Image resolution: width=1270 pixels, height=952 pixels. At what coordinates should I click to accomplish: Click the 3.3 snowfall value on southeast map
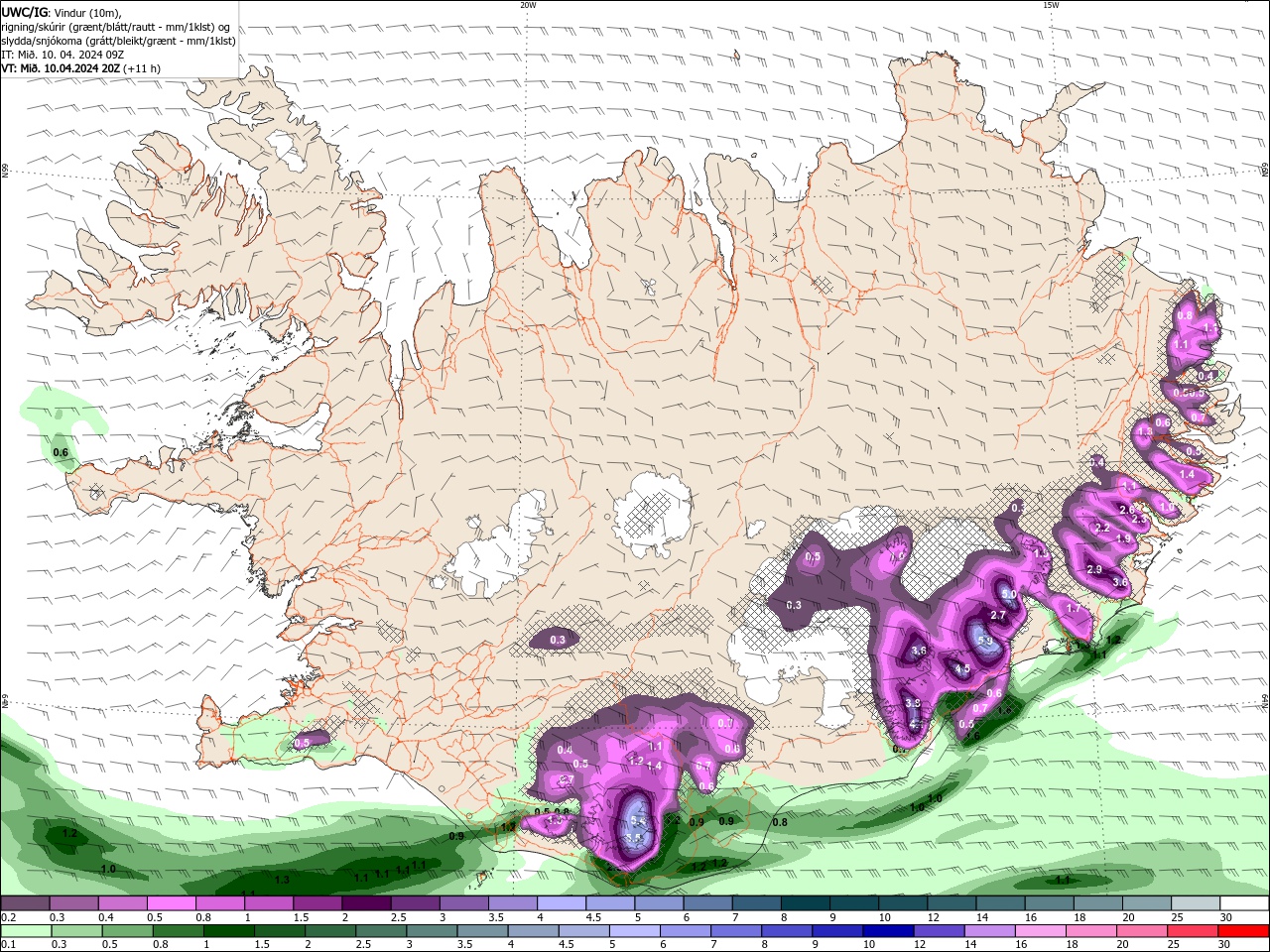point(913,703)
